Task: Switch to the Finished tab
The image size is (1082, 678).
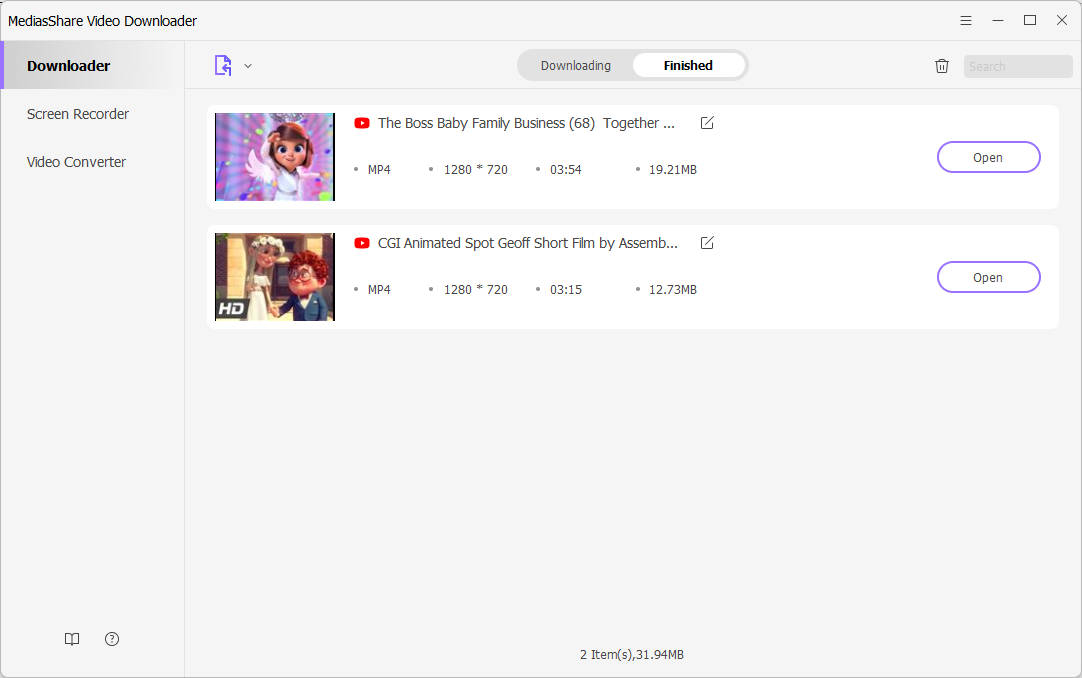Action: click(688, 66)
